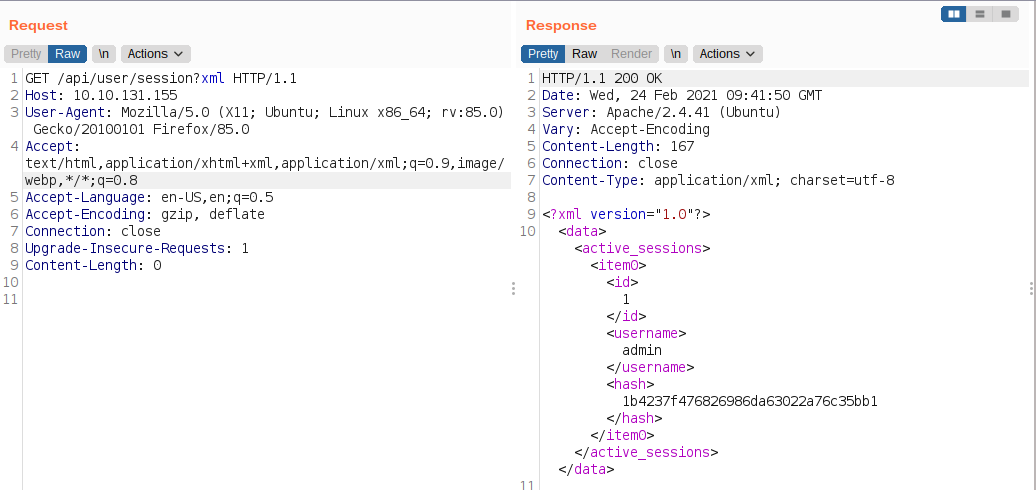Screen dimensions: 1036x490
Task: Click the id value 1
Action: pos(626,300)
